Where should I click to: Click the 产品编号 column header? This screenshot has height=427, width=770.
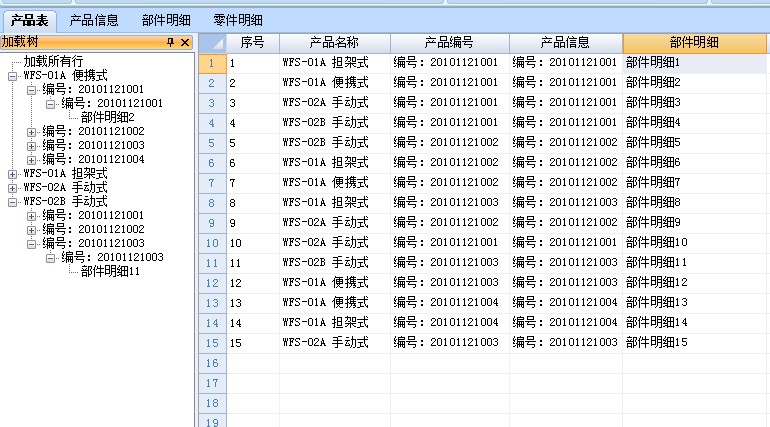pyautogui.click(x=449, y=42)
